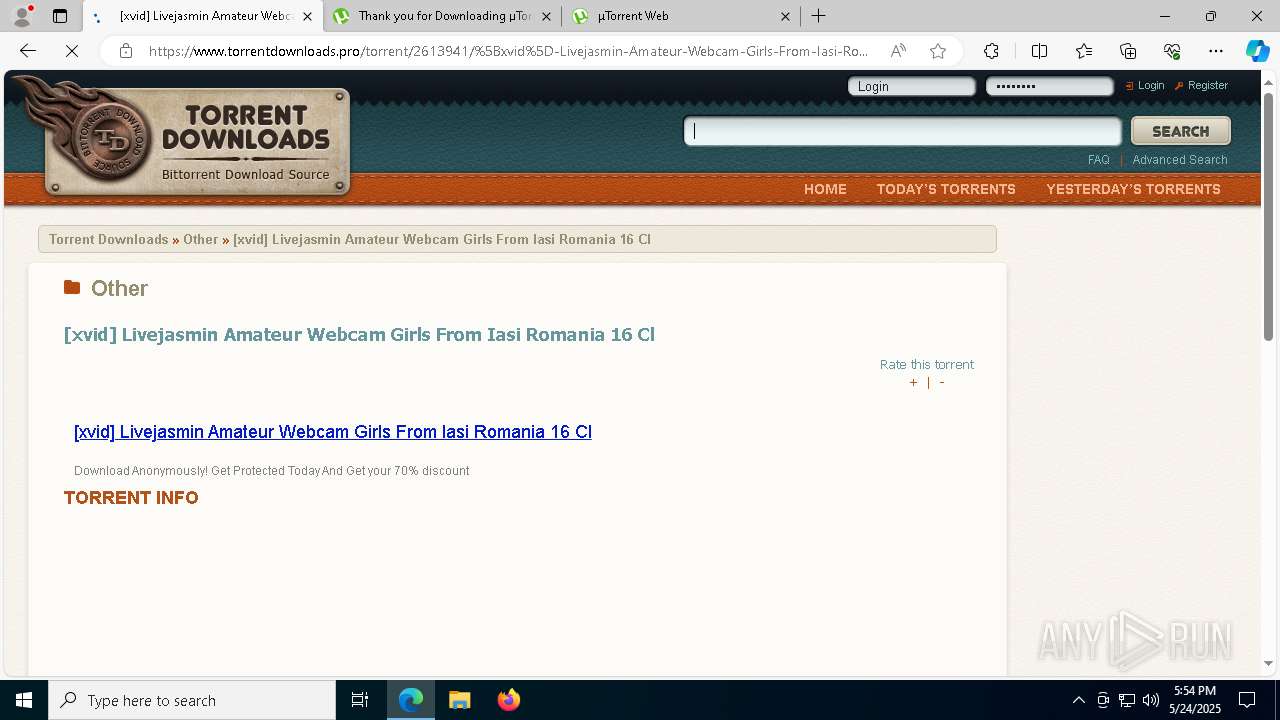
Task: Open the network status tray icon
Action: point(1127,700)
